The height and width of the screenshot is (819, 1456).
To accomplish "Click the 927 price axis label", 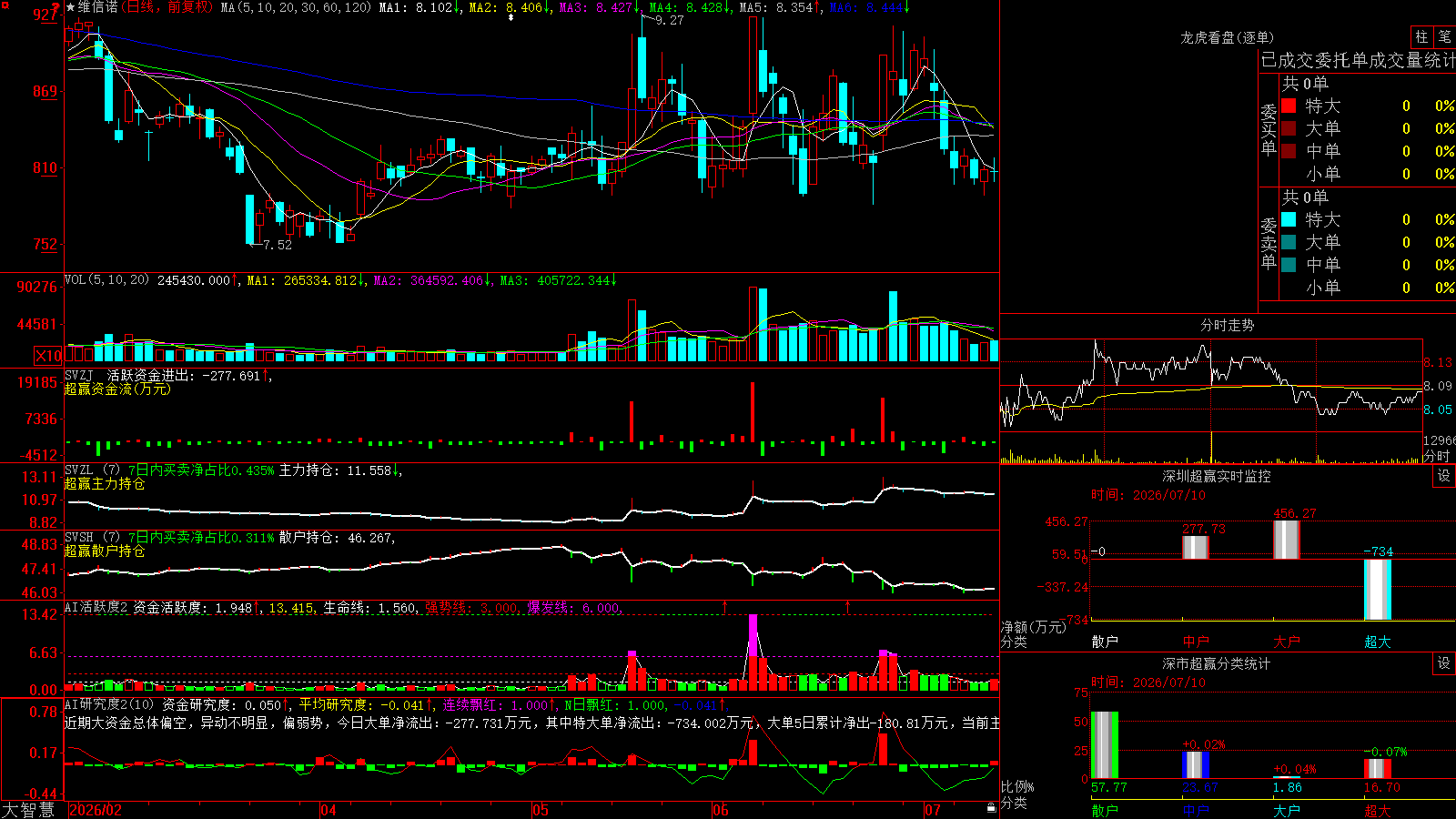I will click(45, 15).
